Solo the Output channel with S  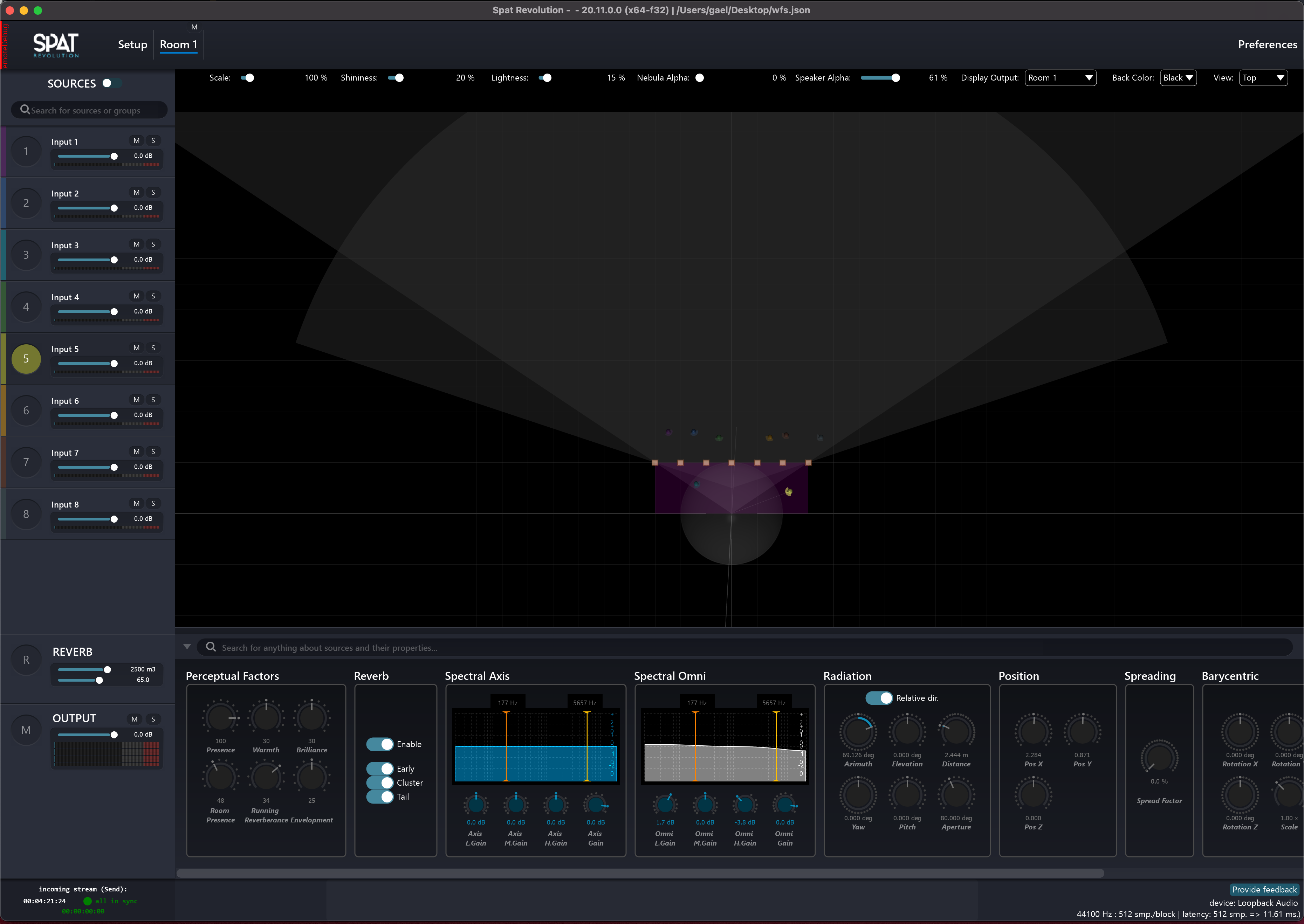[x=153, y=719]
